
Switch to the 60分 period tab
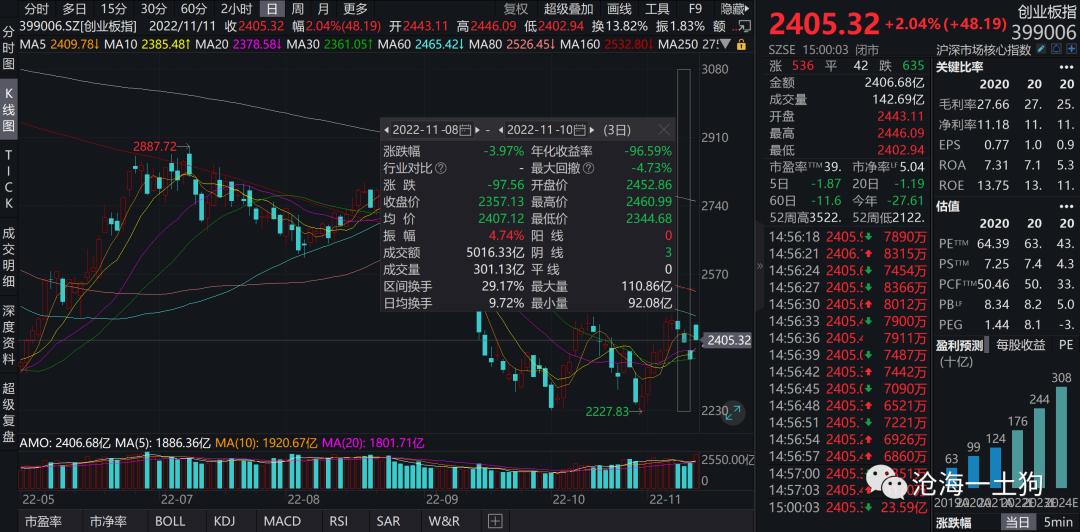pos(193,8)
